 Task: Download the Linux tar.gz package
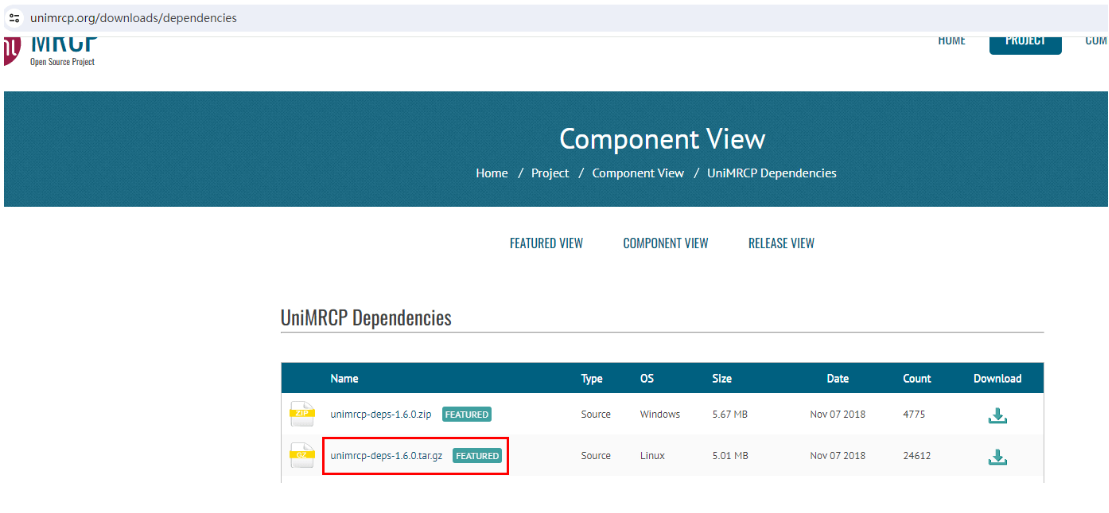point(997,457)
